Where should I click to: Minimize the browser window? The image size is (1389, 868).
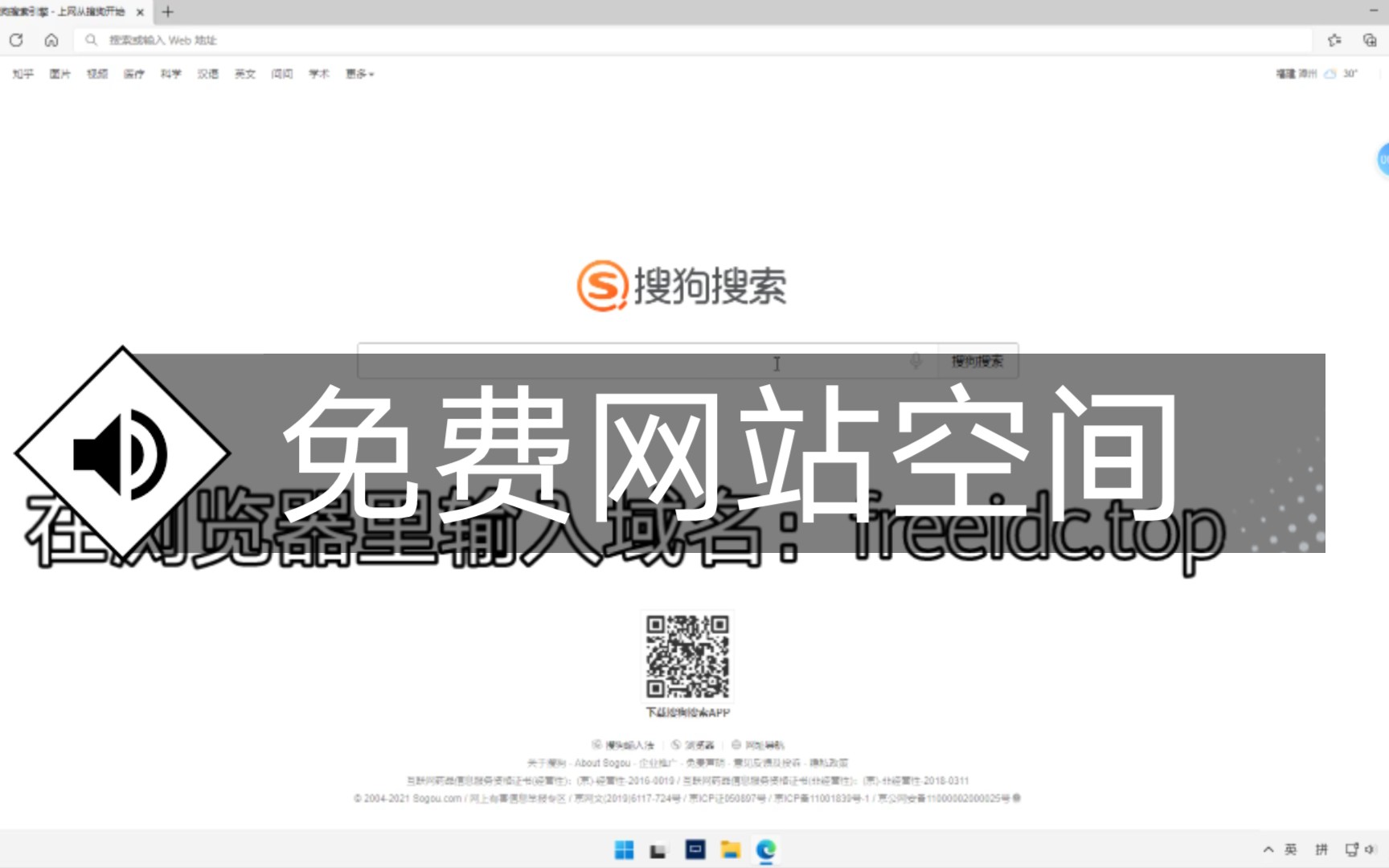pos(1373,10)
